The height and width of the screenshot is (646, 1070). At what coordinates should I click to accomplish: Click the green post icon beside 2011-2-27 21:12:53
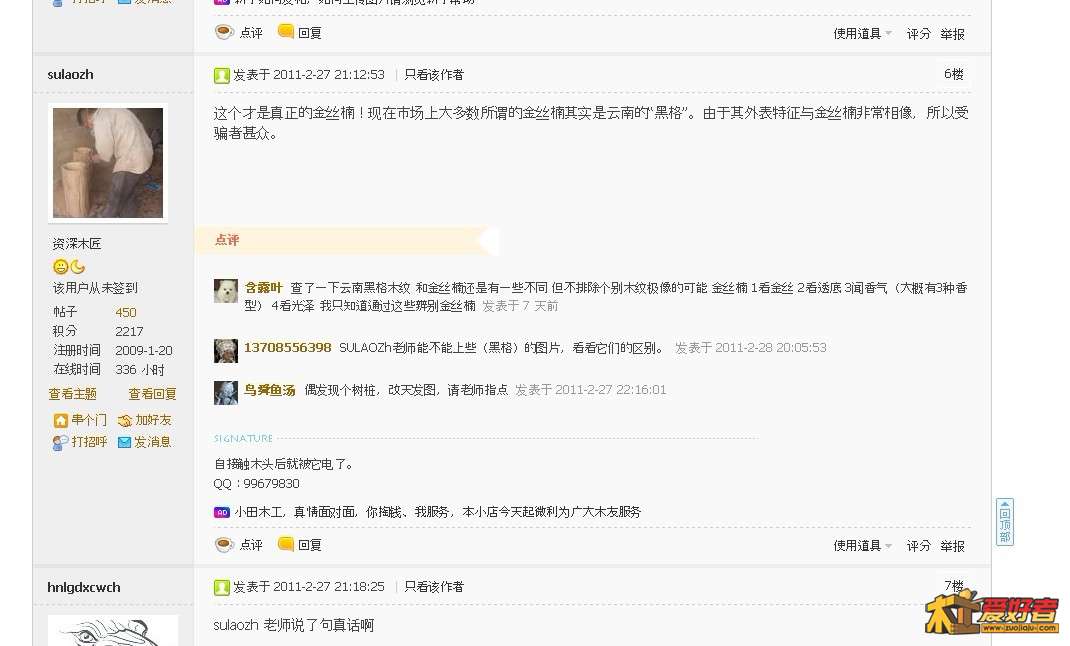[221, 75]
